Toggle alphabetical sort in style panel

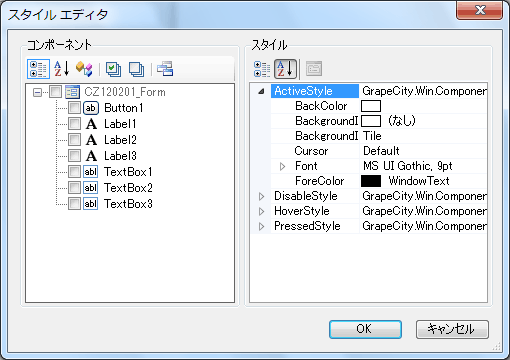(x=285, y=69)
